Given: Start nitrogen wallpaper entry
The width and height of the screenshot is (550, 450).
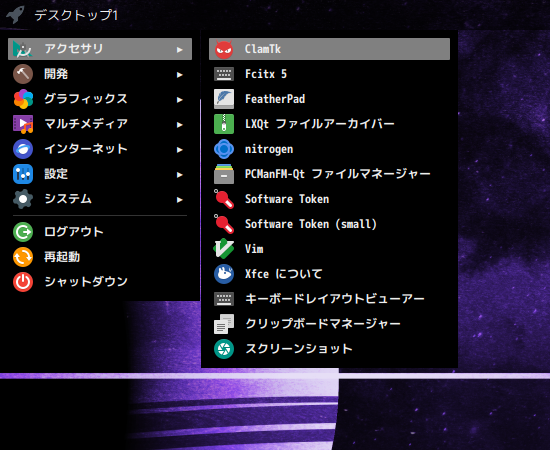Looking at the screenshot, I should [329, 149].
